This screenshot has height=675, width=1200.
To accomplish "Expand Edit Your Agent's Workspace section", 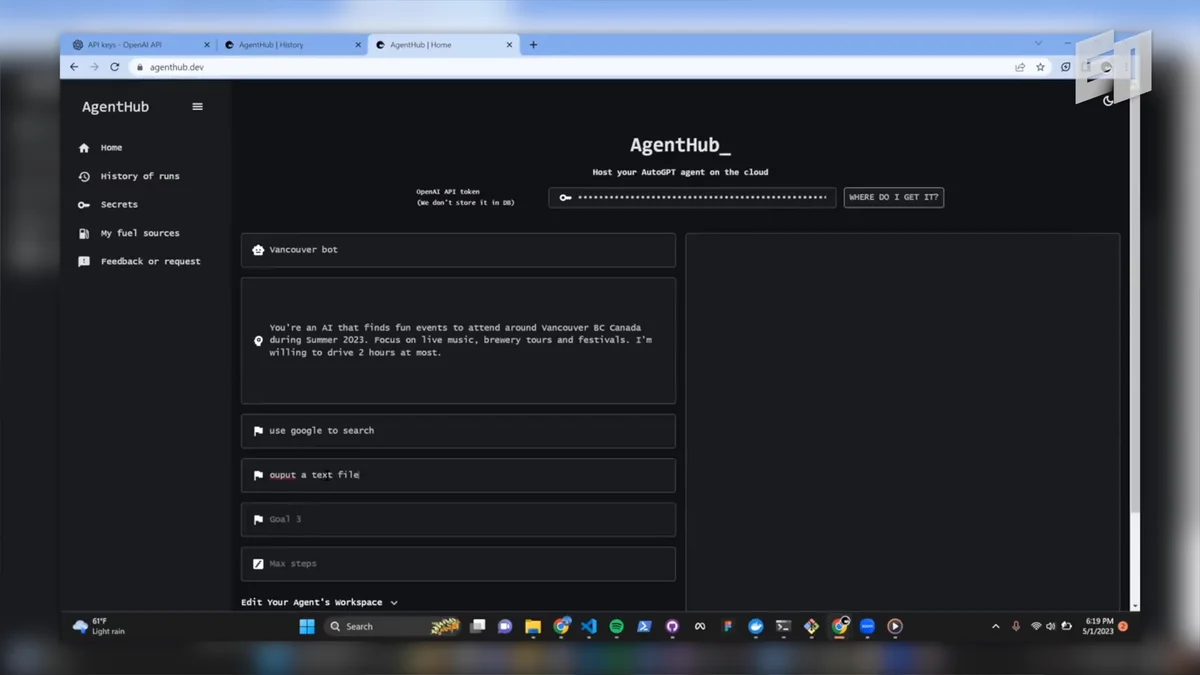I will (319, 603).
